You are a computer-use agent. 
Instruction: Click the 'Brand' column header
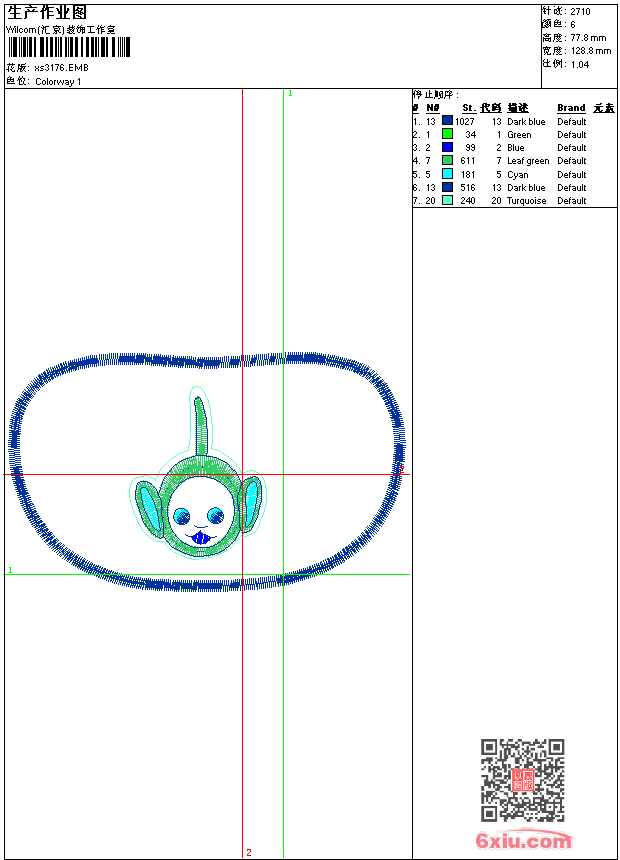(x=571, y=108)
